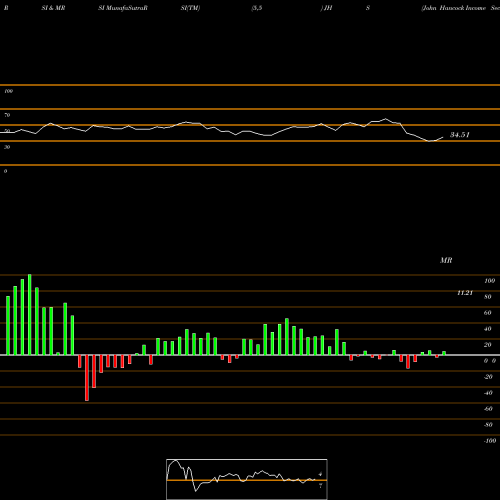Image resolution: width=500 pixels, height=500 pixels.
Task: Click the RSI axis label 70
Action: [x=7, y=115]
